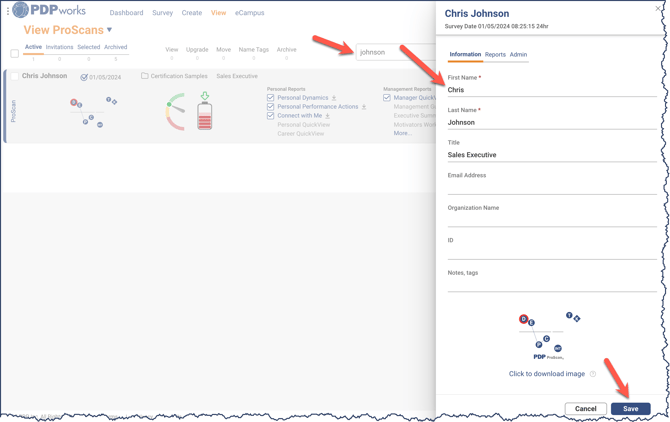
Task: Tick the select-all checkbox above the list
Action: pos(14,53)
